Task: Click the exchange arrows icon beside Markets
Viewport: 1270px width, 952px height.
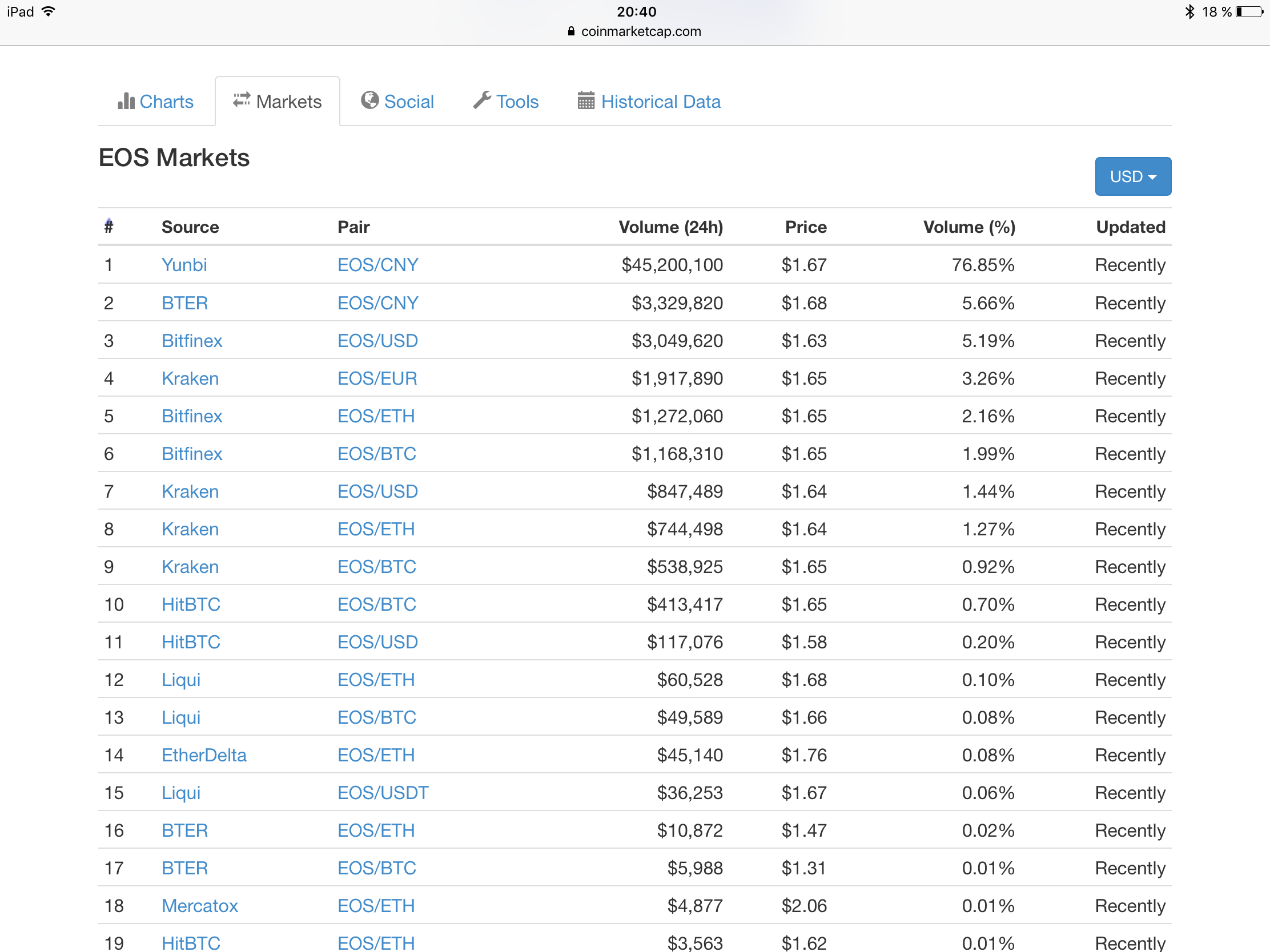Action: pyautogui.click(x=241, y=100)
